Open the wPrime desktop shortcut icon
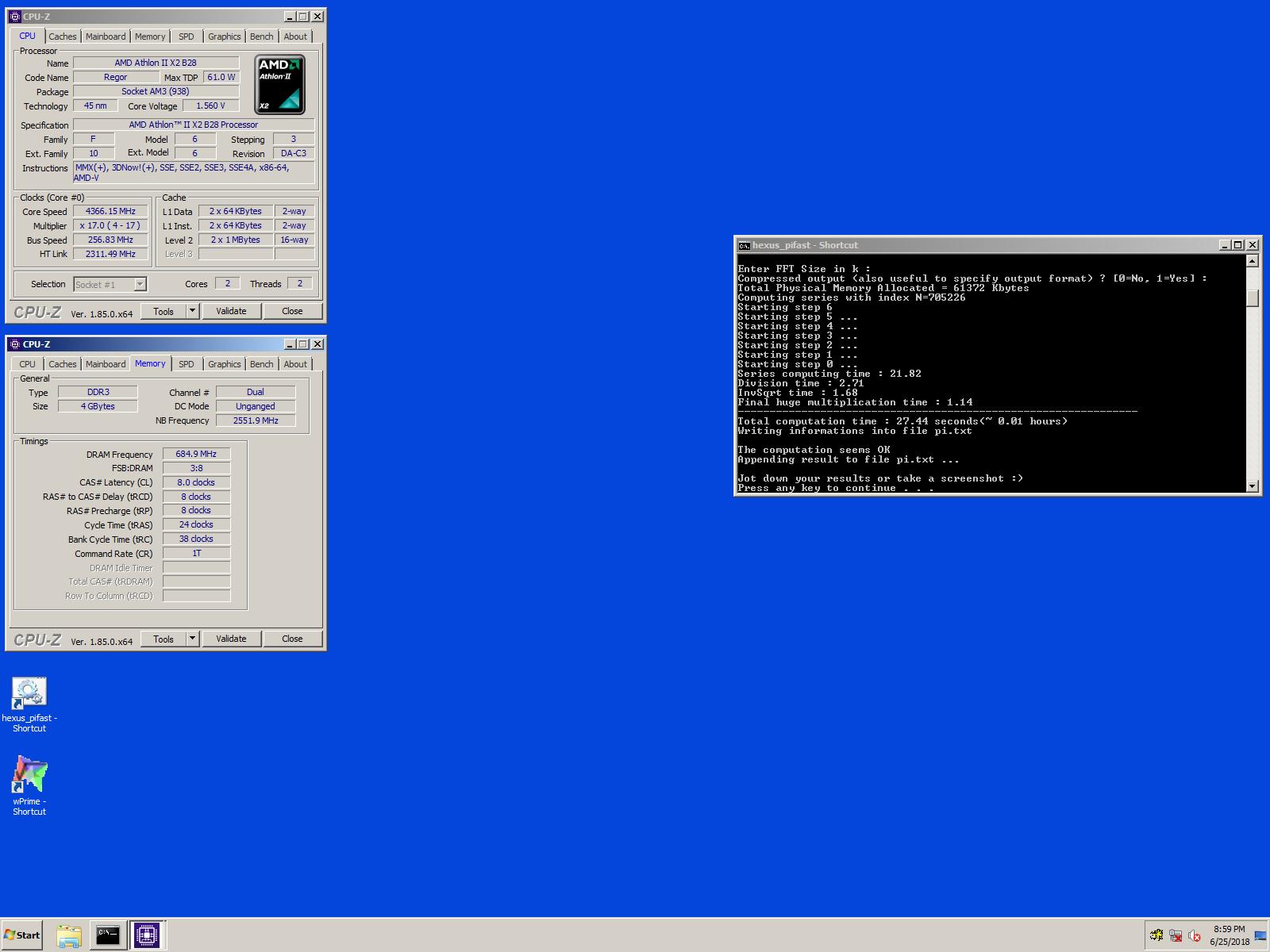1270x952 pixels. 29,775
